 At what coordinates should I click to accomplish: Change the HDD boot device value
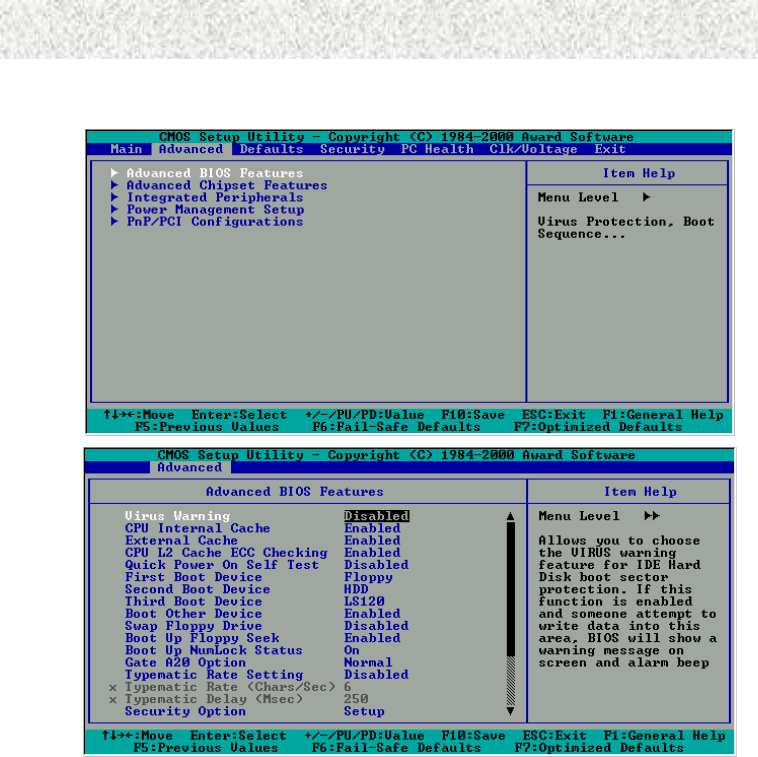[356, 589]
